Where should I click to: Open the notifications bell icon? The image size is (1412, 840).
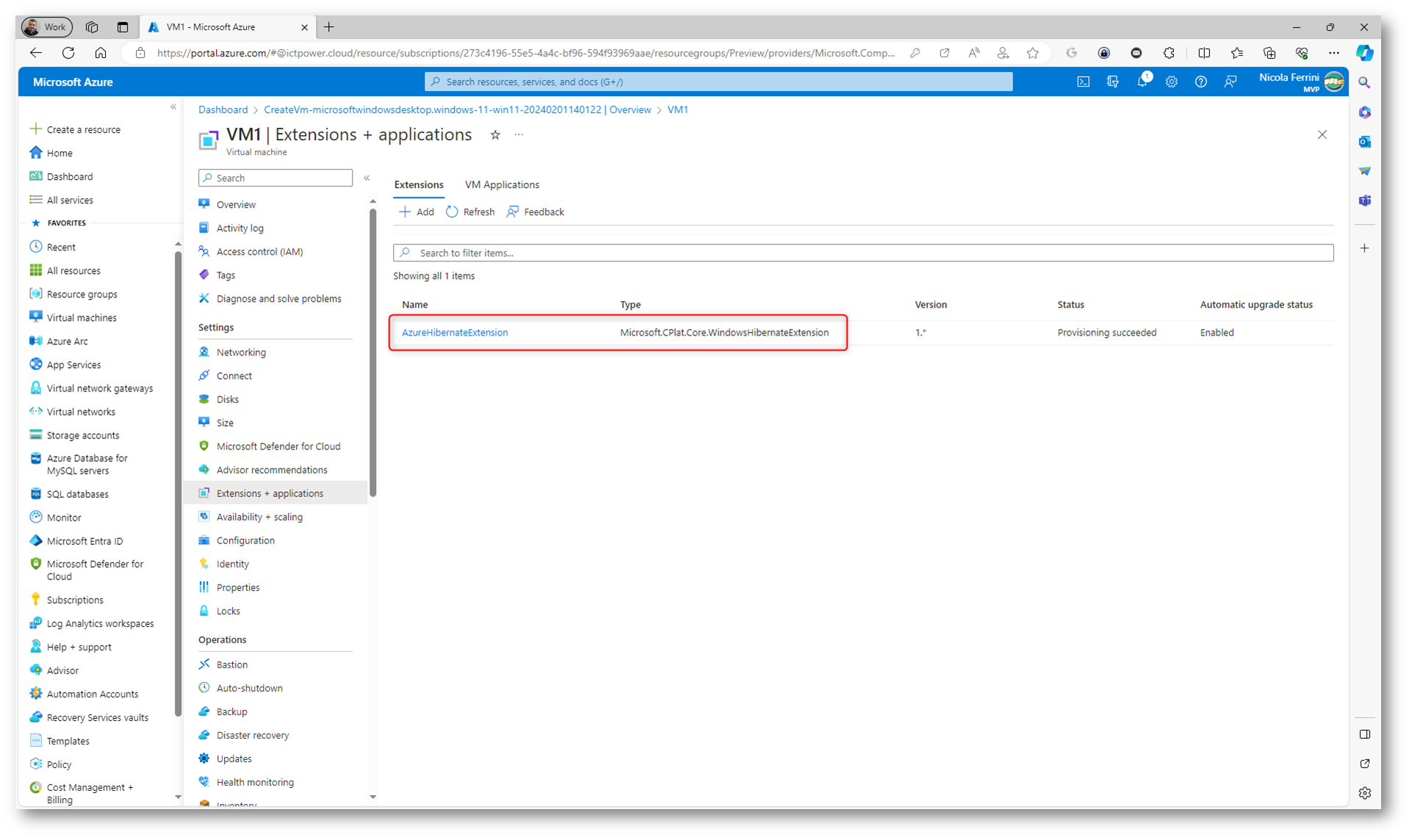(1142, 82)
